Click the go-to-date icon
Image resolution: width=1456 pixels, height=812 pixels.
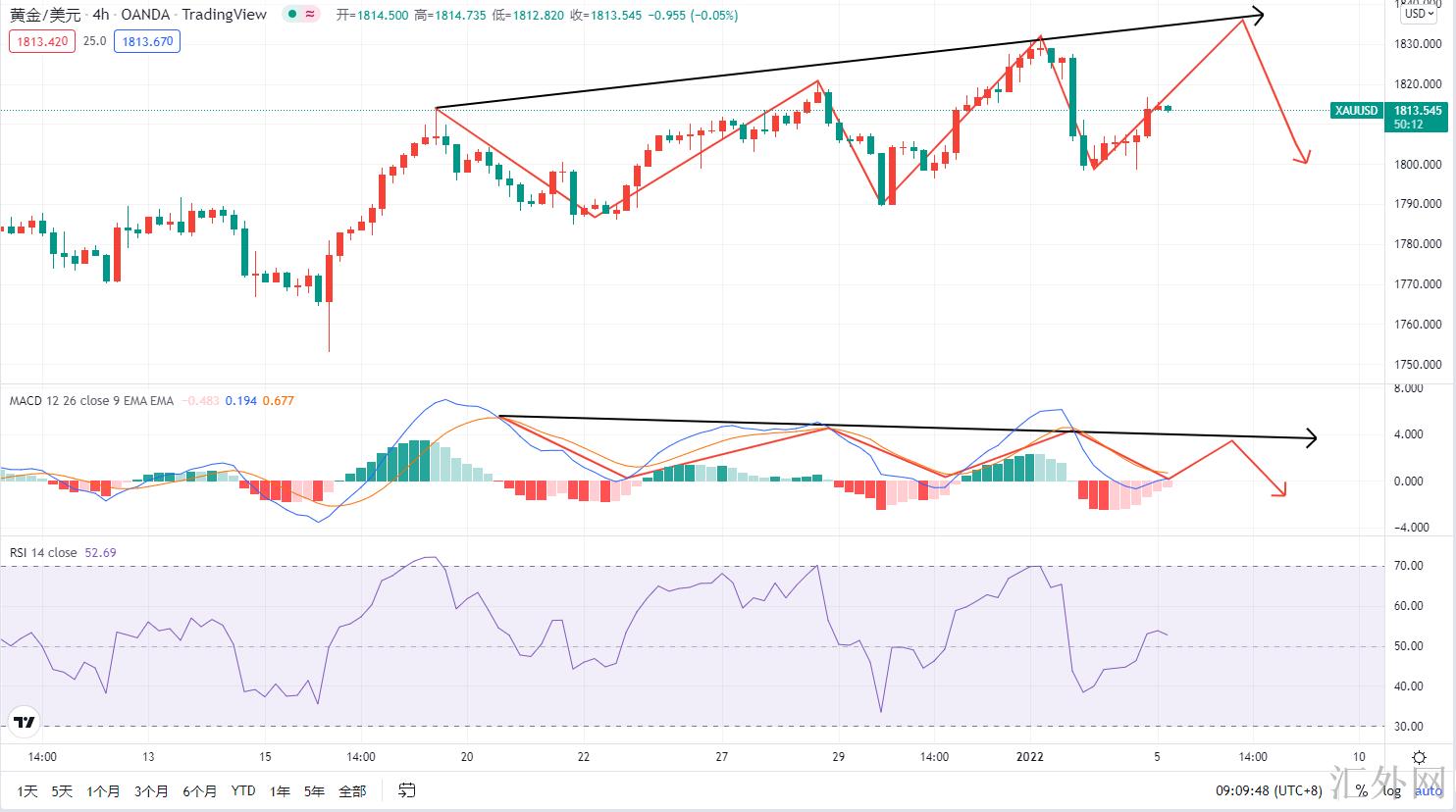(x=407, y=790)
